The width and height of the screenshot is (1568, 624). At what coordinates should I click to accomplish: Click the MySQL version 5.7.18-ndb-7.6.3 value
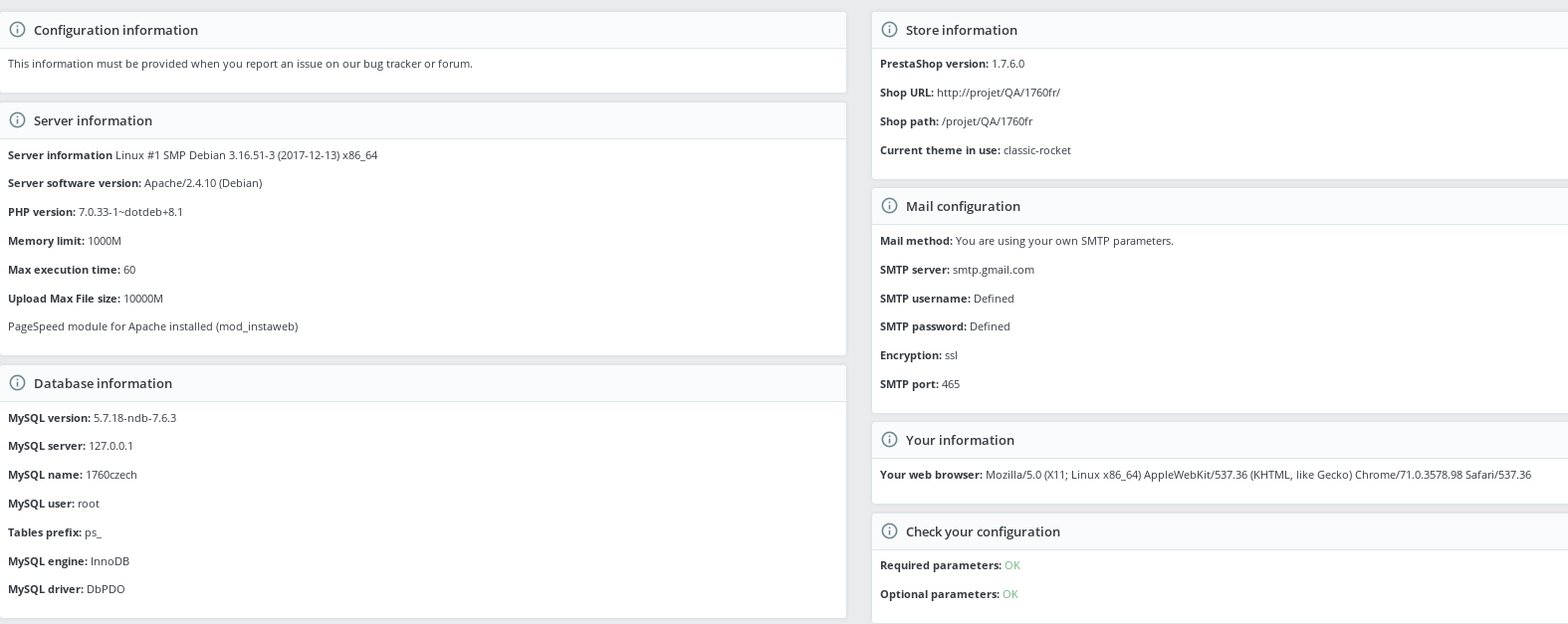[134, 418]
